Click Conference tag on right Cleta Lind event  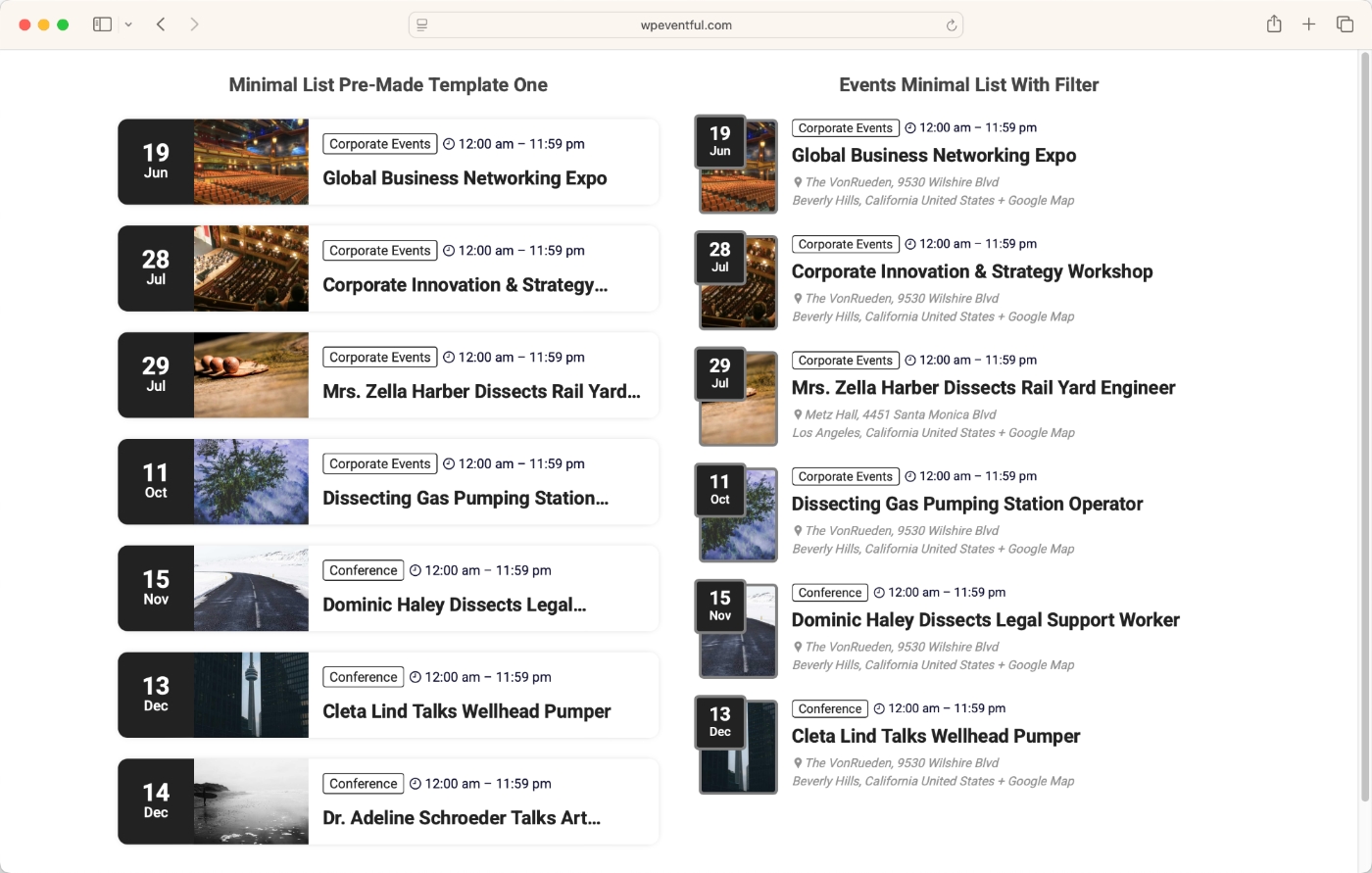[830, 709]
